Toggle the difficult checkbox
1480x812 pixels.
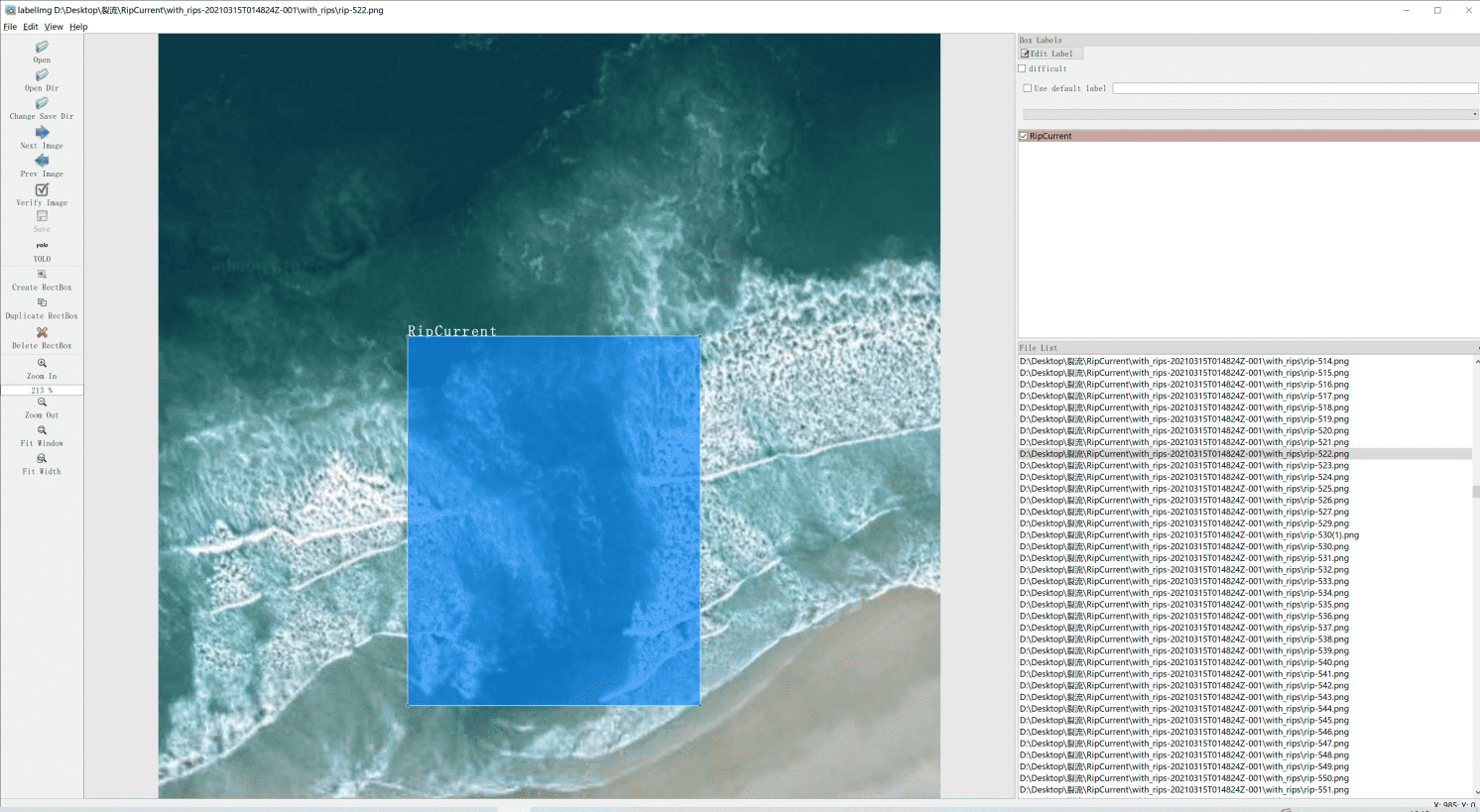click(x=1023, y=68)
